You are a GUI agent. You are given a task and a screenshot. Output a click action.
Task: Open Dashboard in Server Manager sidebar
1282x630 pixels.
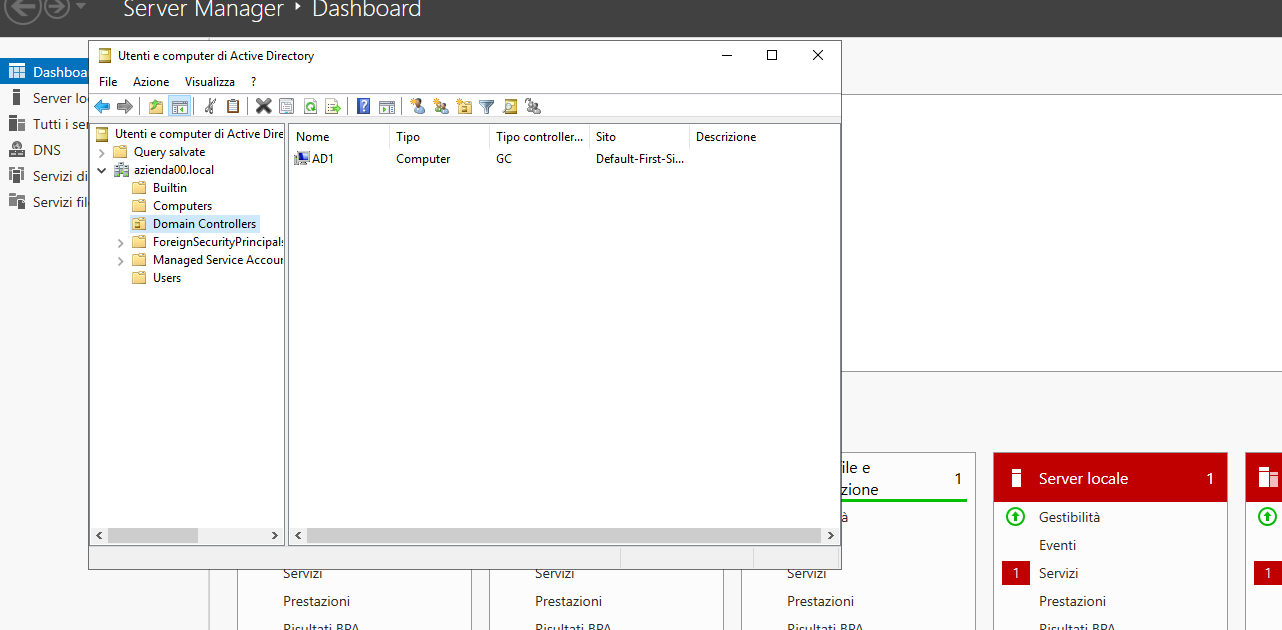click(44, 72)
